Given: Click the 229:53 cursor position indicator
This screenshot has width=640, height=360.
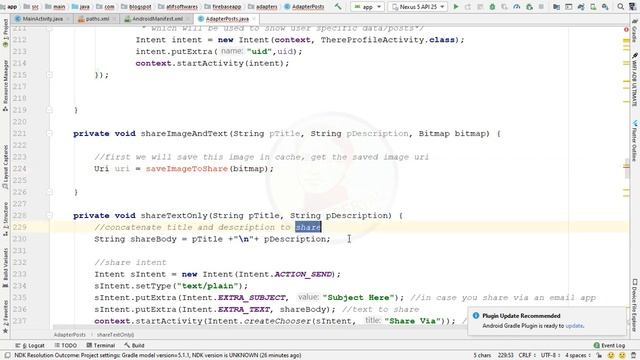Looking at the screenshot, I should pos(505,356).
